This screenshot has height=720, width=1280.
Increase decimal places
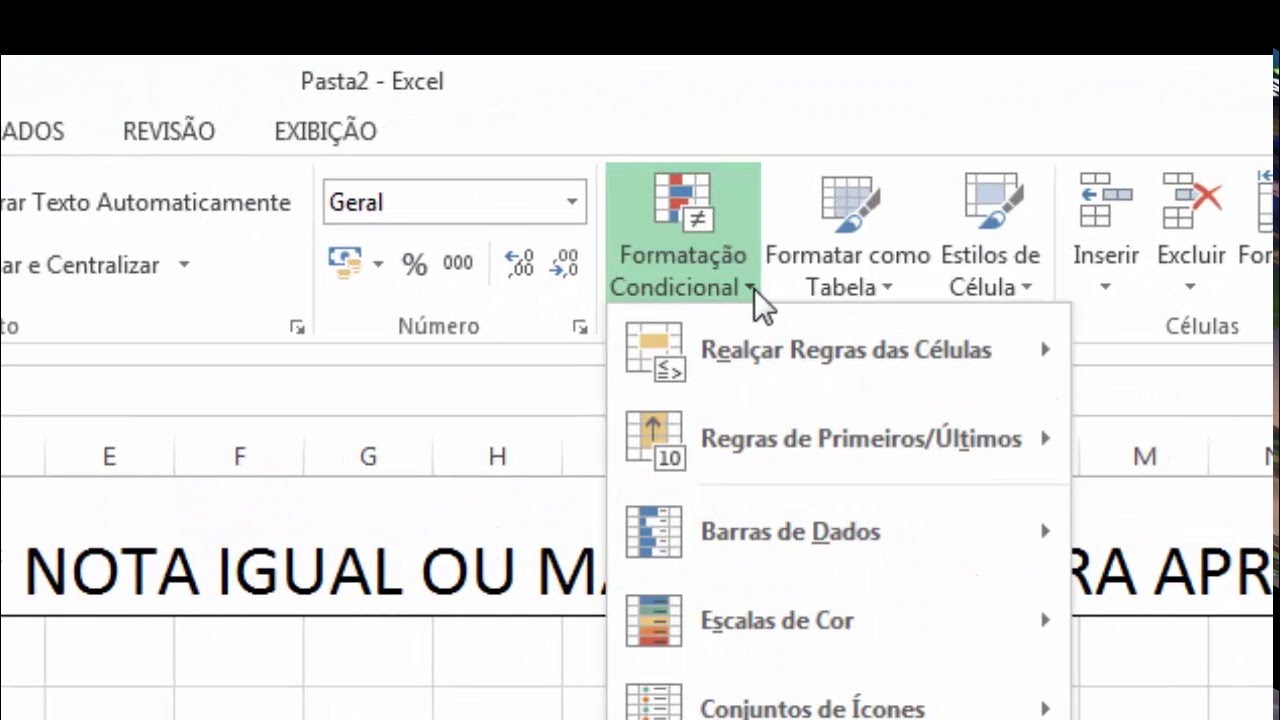click(519, 264)
